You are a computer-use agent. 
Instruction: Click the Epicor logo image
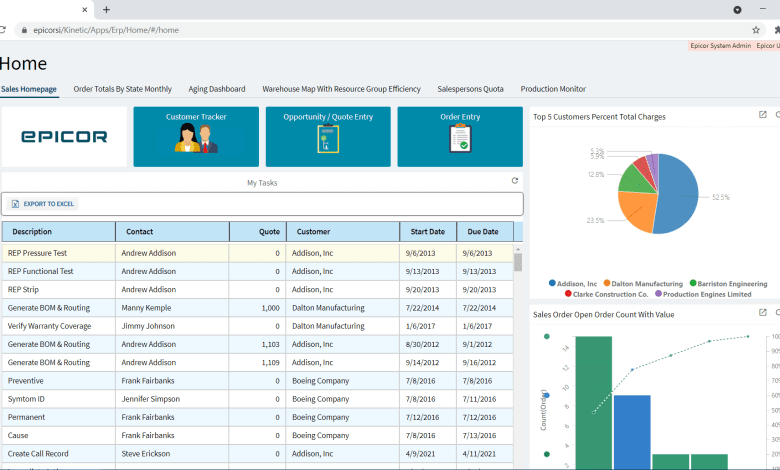[x=65, y=137]
